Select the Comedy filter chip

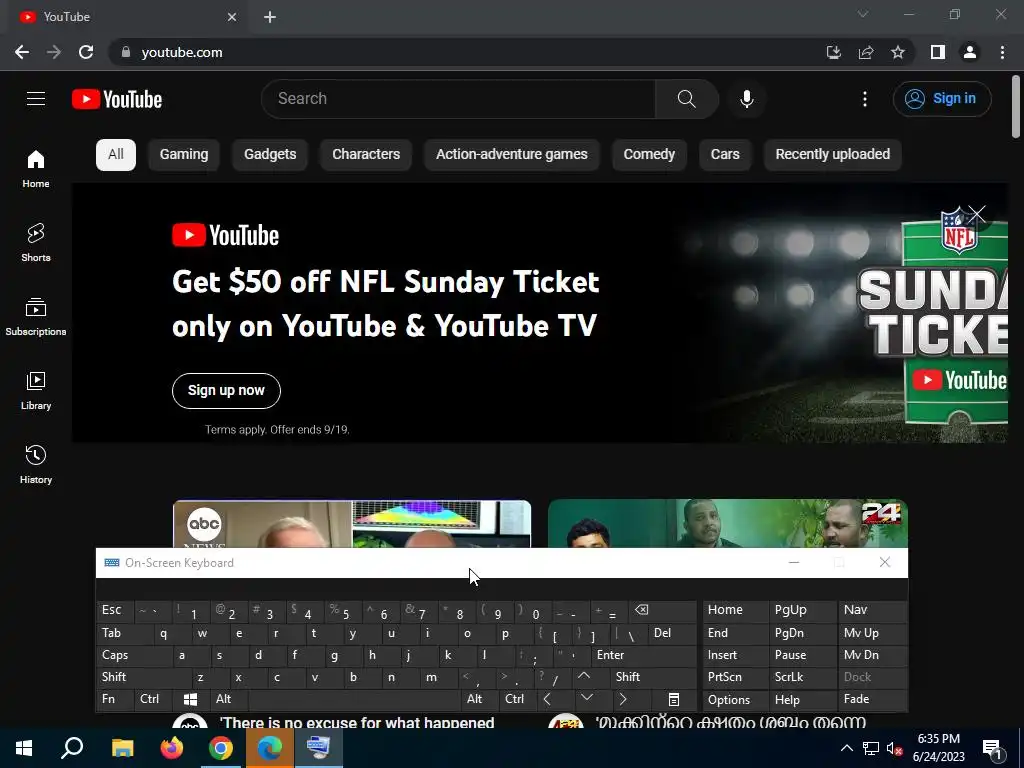(x=649, y=155)
